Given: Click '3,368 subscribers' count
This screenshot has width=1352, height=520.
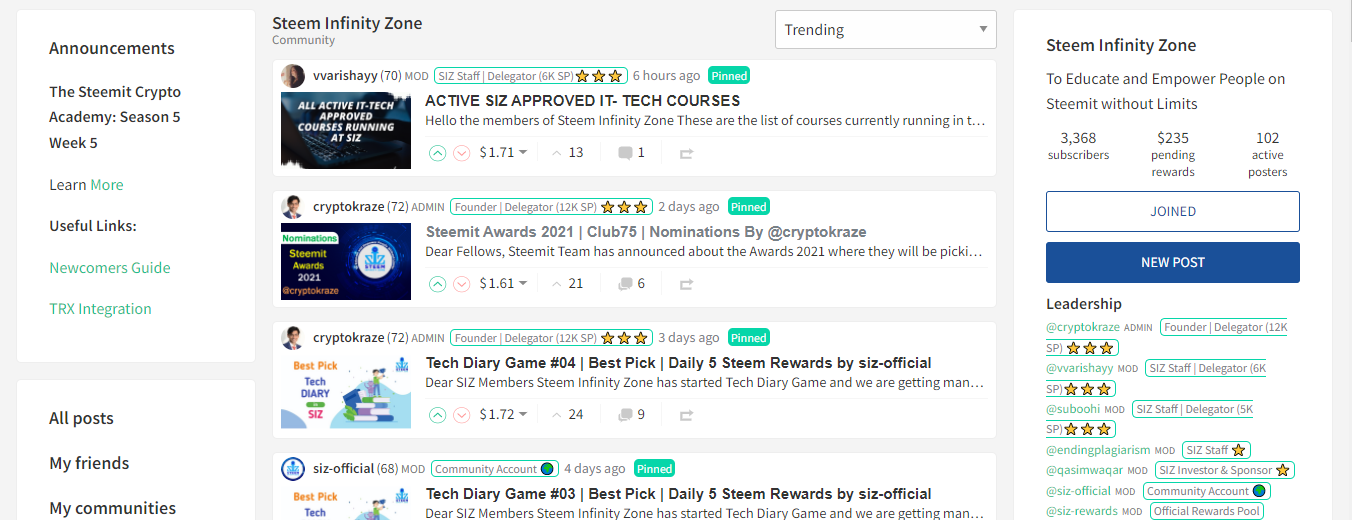Looking at the screenshot, I should pos(1078,146).
